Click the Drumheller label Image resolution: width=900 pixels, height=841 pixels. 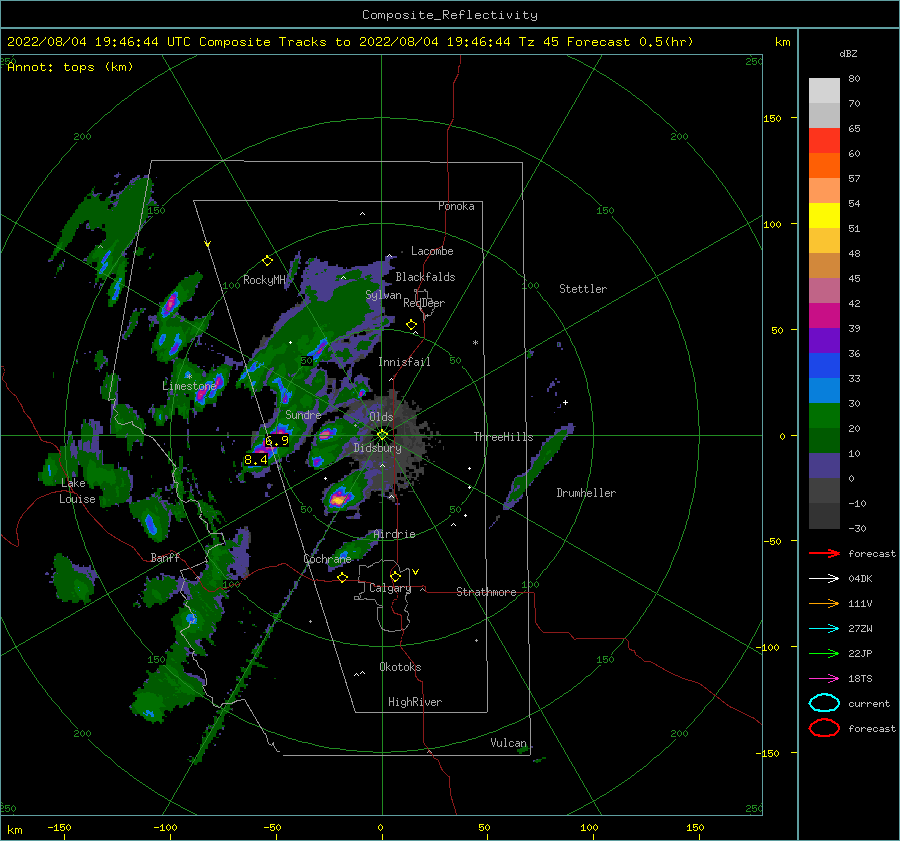586,493
